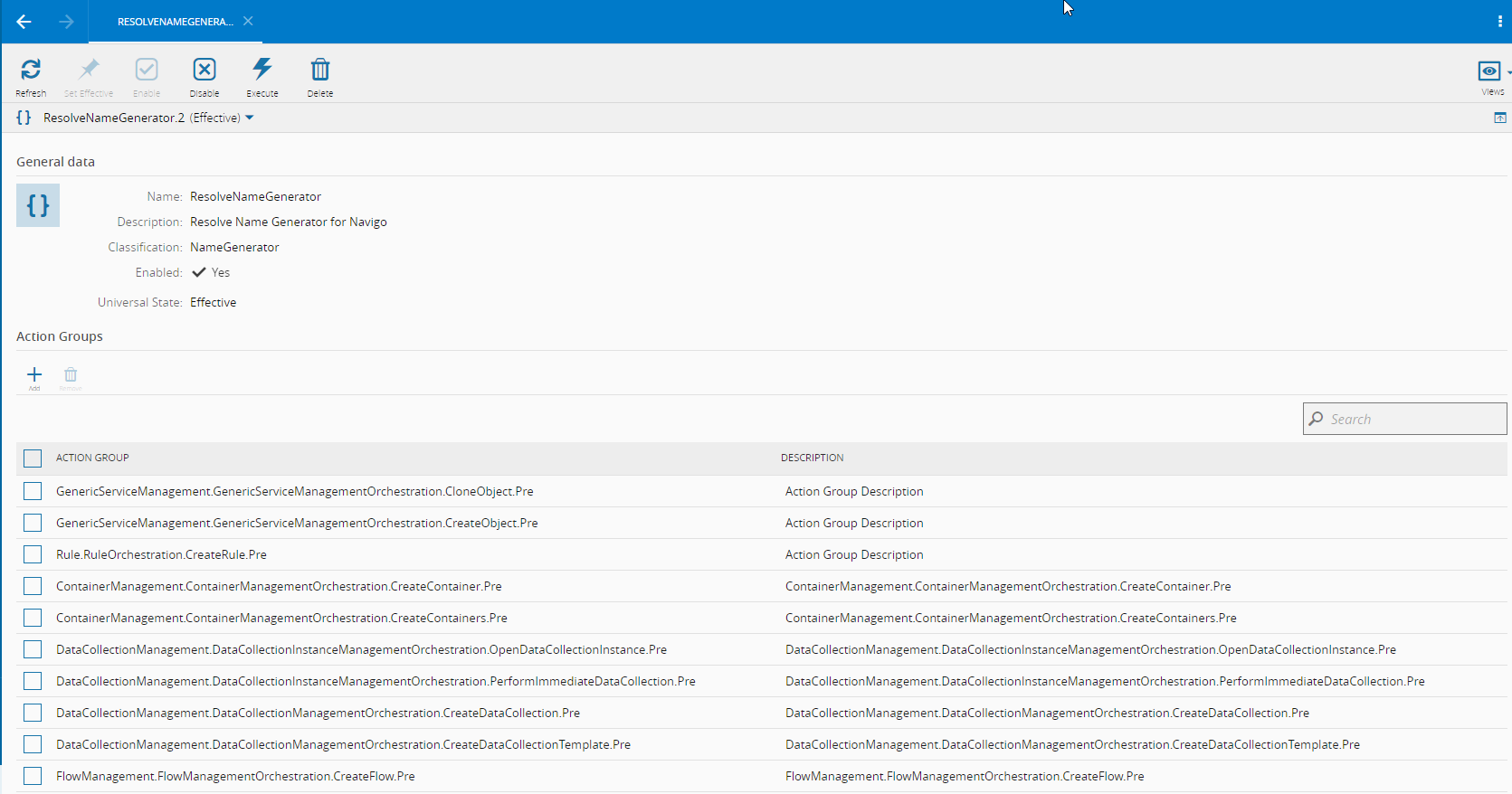Click the collapse header icon at right
This screenshot has width=1512, height=794.
click(x=1500, y=118)
